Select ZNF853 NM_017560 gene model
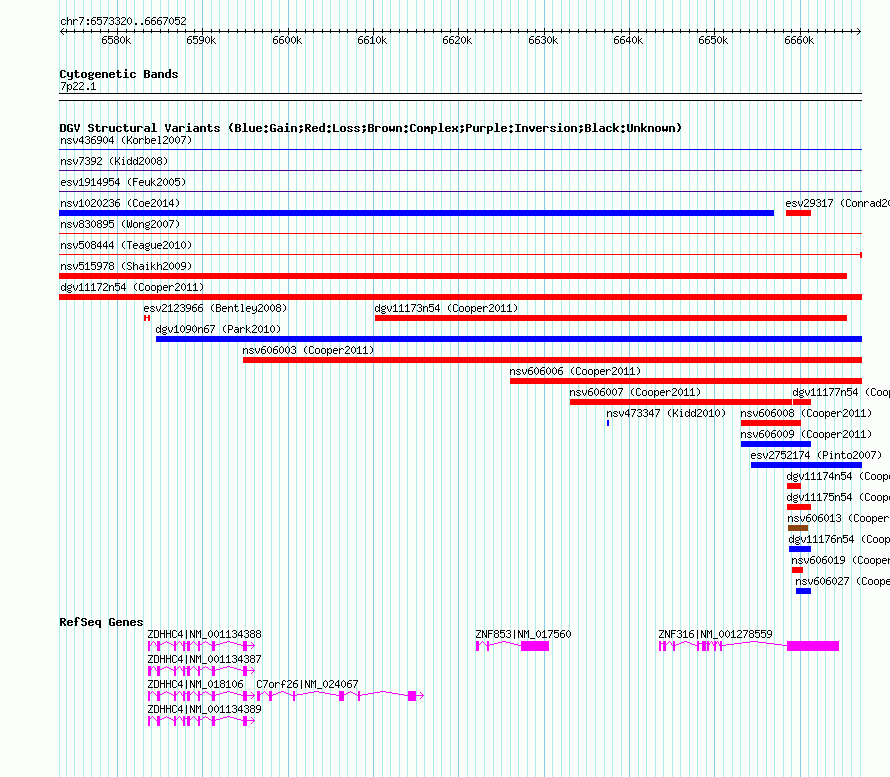The height and width of the screenshot is (777, 890). point(513,646)
